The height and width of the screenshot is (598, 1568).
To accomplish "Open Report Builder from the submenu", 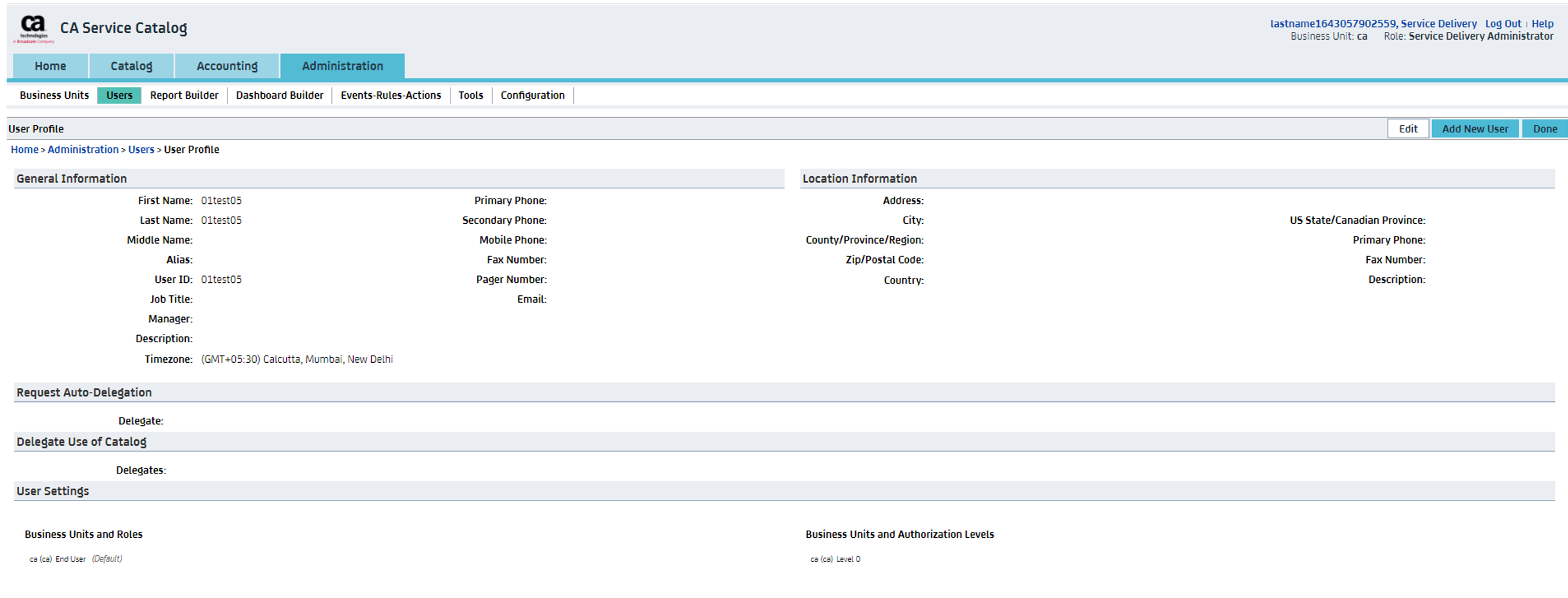I will coord(184,95).
